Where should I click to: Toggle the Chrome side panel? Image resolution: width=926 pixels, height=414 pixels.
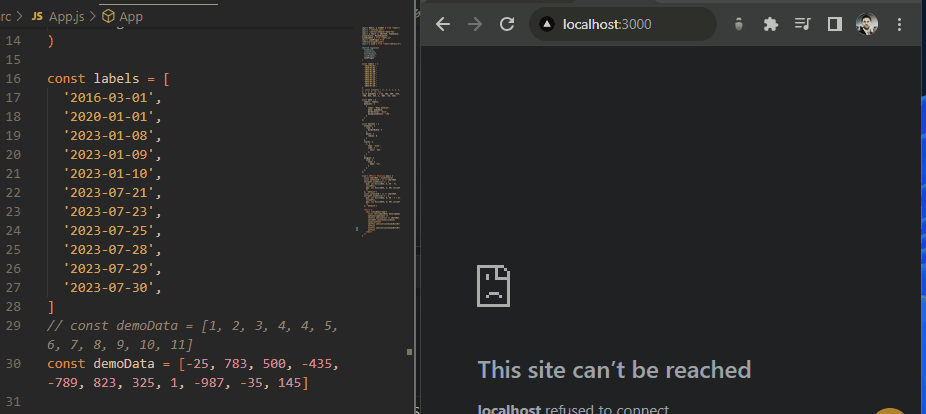click(834, 24)
